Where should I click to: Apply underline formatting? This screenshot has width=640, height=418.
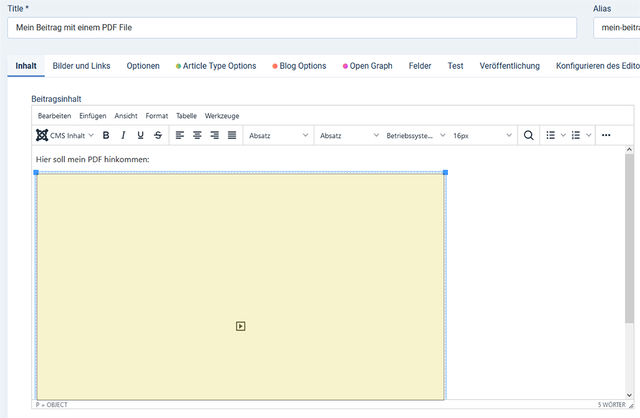pyautogui.click(x=140, y=135)
